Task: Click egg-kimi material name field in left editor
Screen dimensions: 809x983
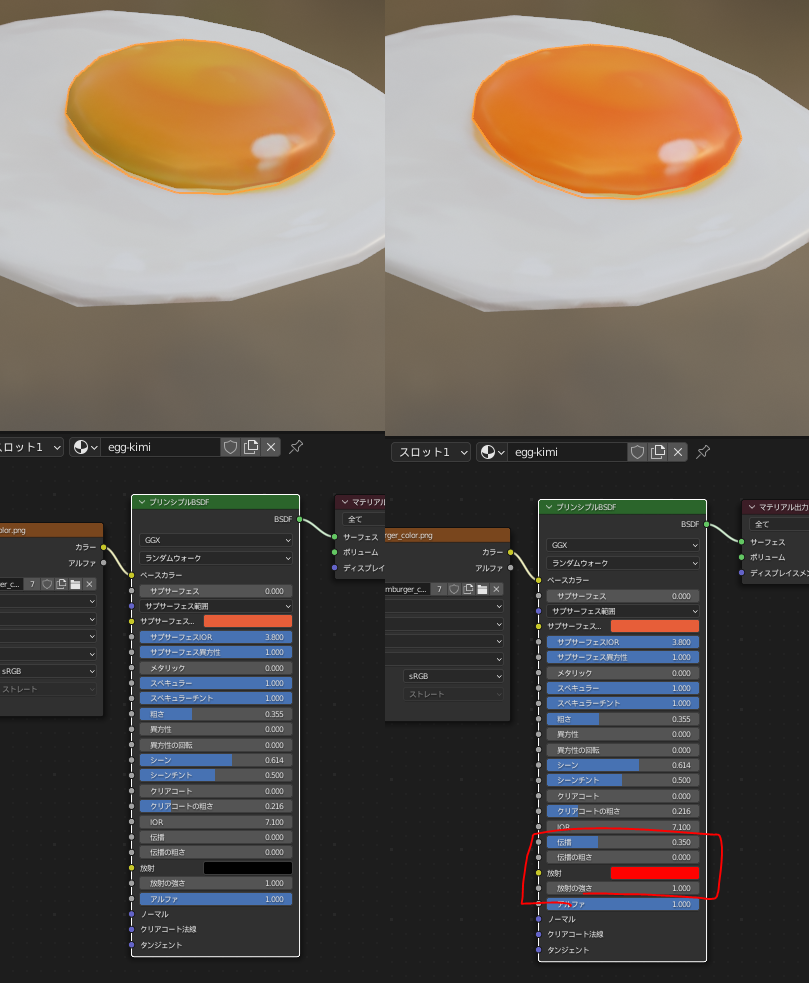Action: [158, 447]
